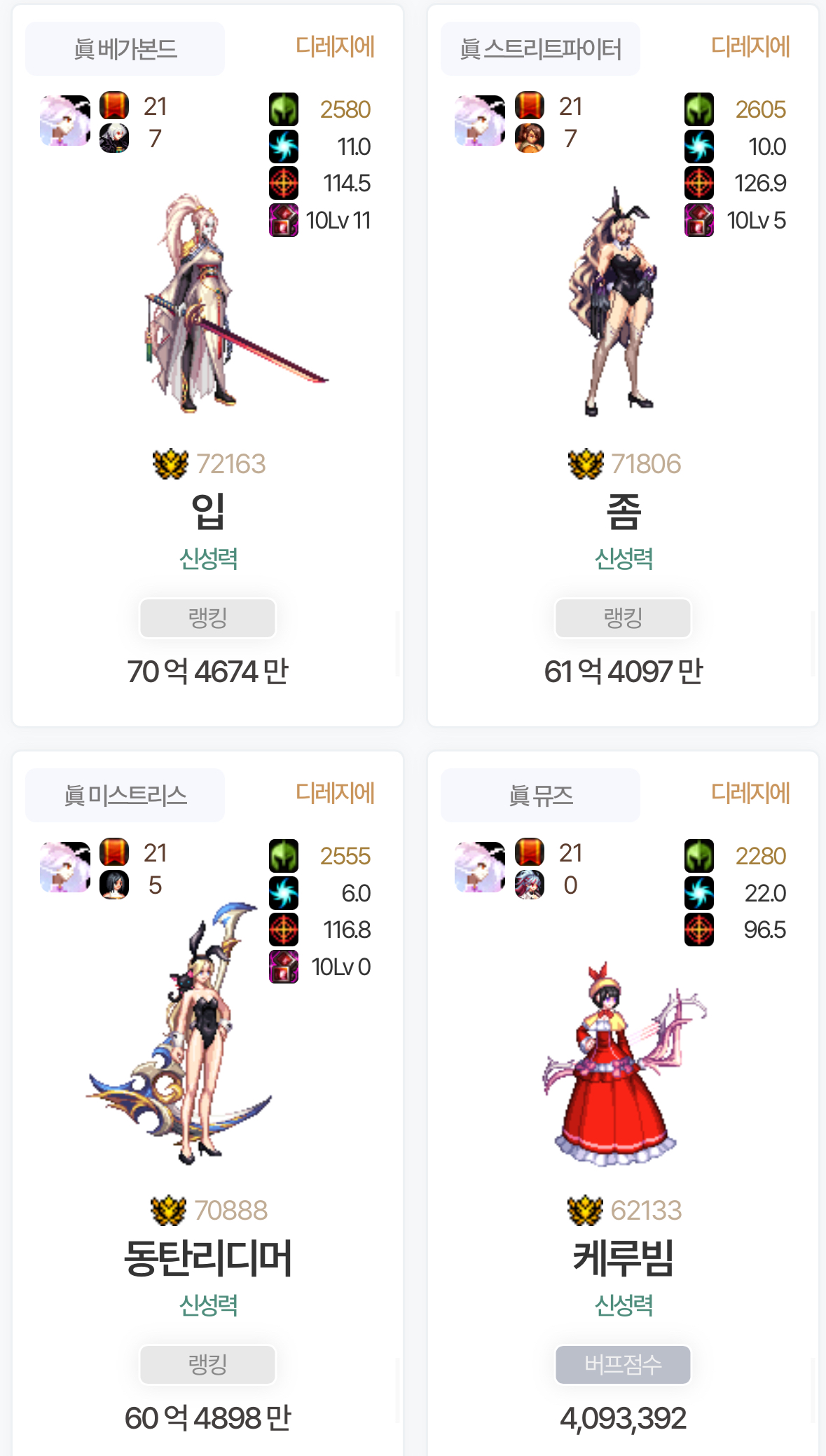The width and height of the screenshot is (826, 1456).
Task: Open the 랭킹 button under 동탄리디머
Action: pos(208,1365)
